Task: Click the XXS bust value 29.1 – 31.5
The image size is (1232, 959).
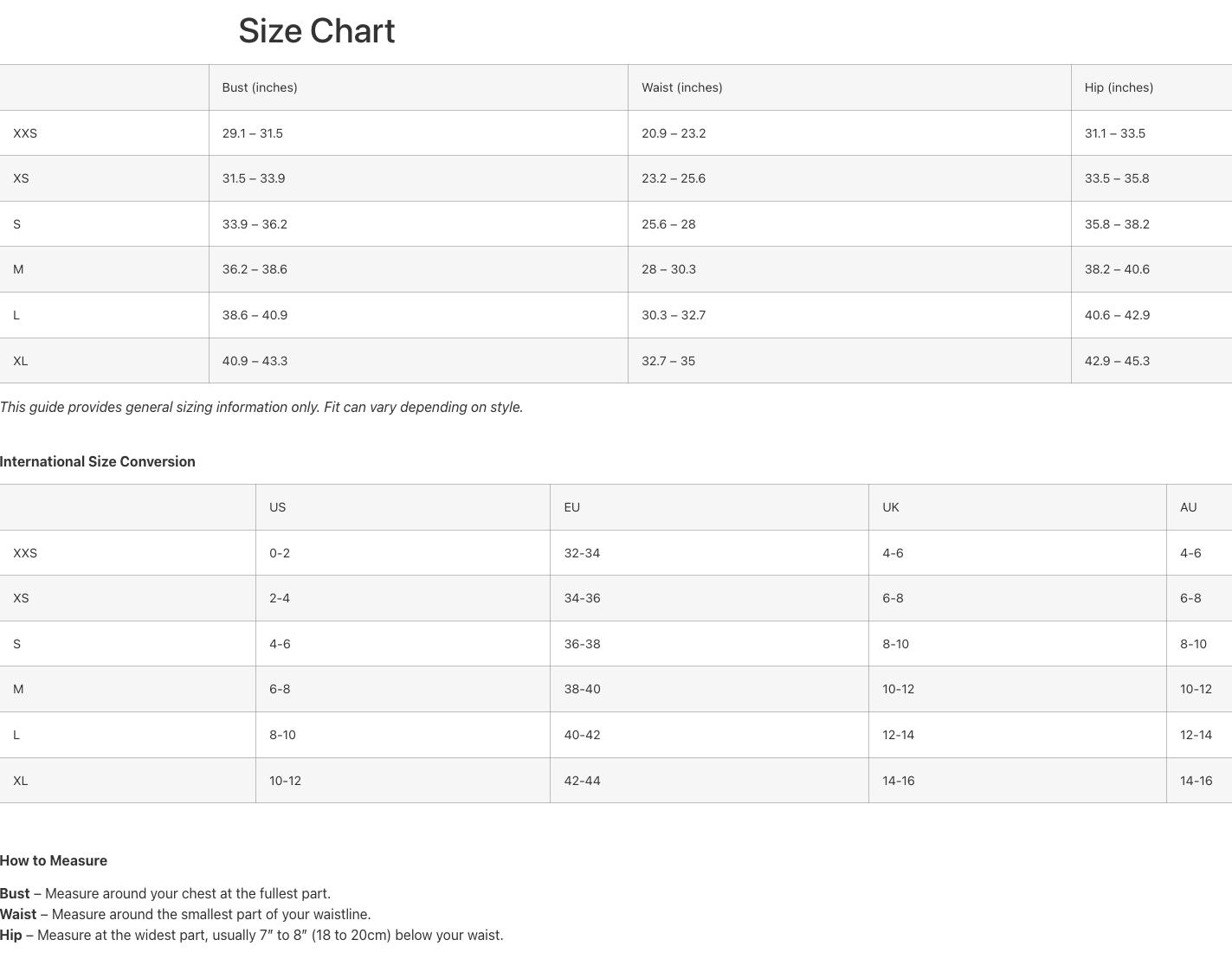Action: [252, 133]
